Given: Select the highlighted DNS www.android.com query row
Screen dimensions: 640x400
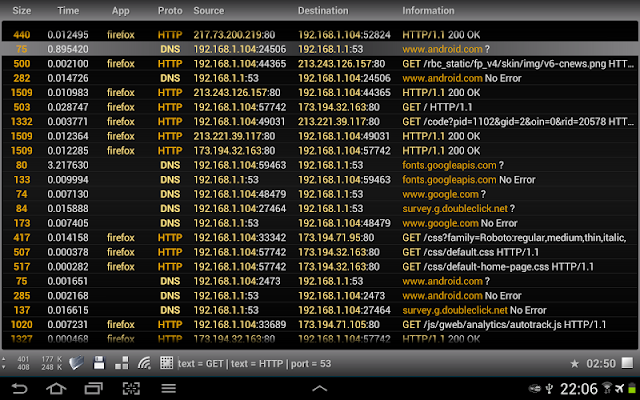Looking at the screenshot, I should (x=320, y=49).
